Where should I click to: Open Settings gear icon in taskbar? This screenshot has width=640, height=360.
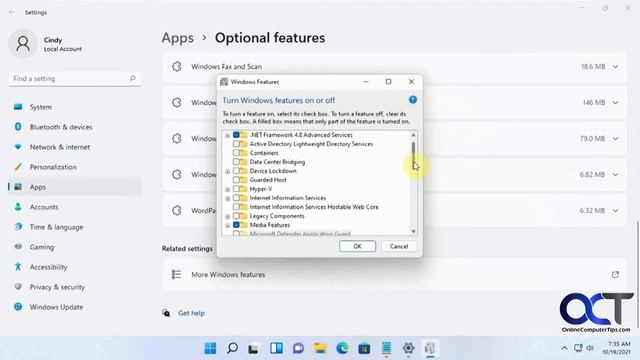408,348
